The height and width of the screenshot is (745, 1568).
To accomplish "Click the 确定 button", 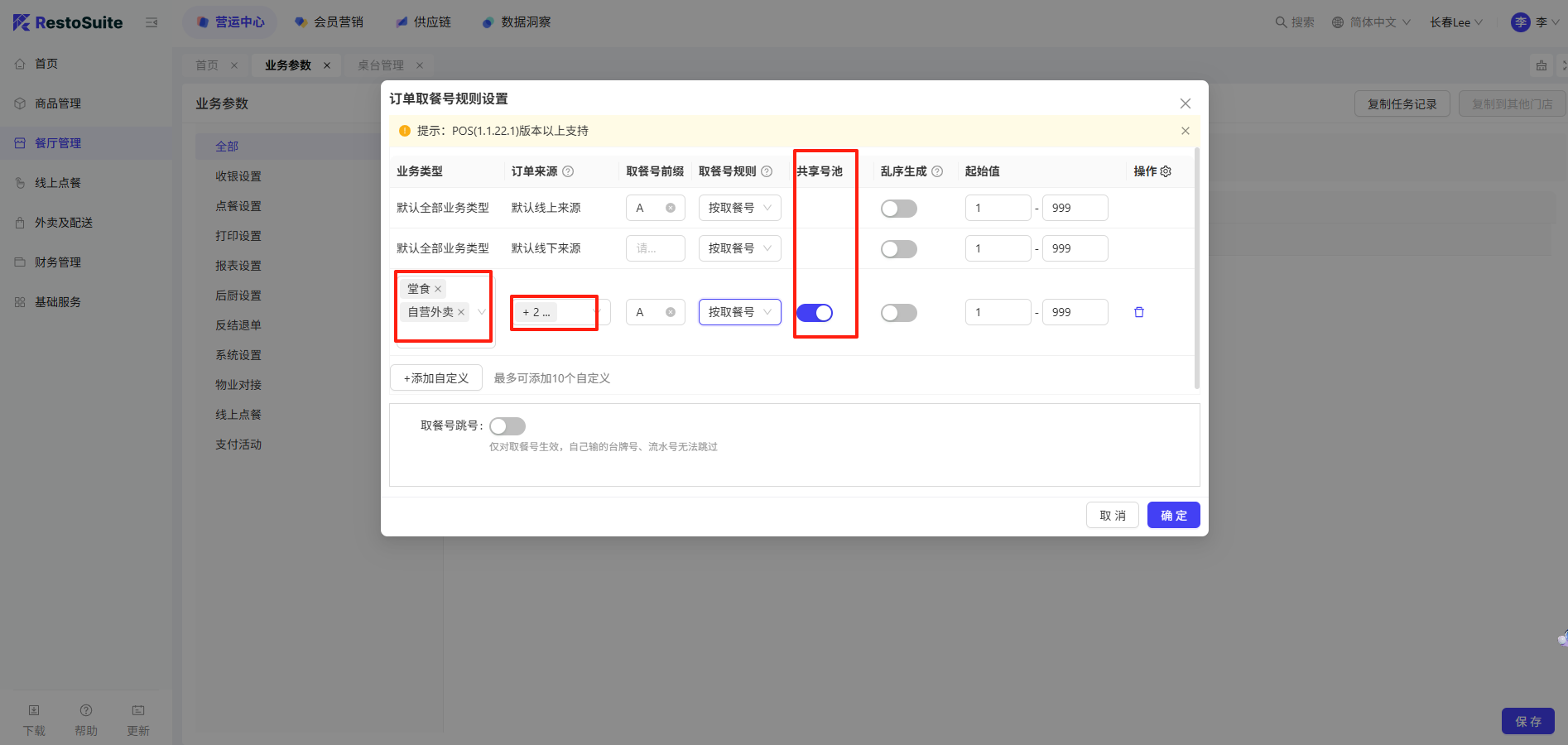I will coord(1173,515).
